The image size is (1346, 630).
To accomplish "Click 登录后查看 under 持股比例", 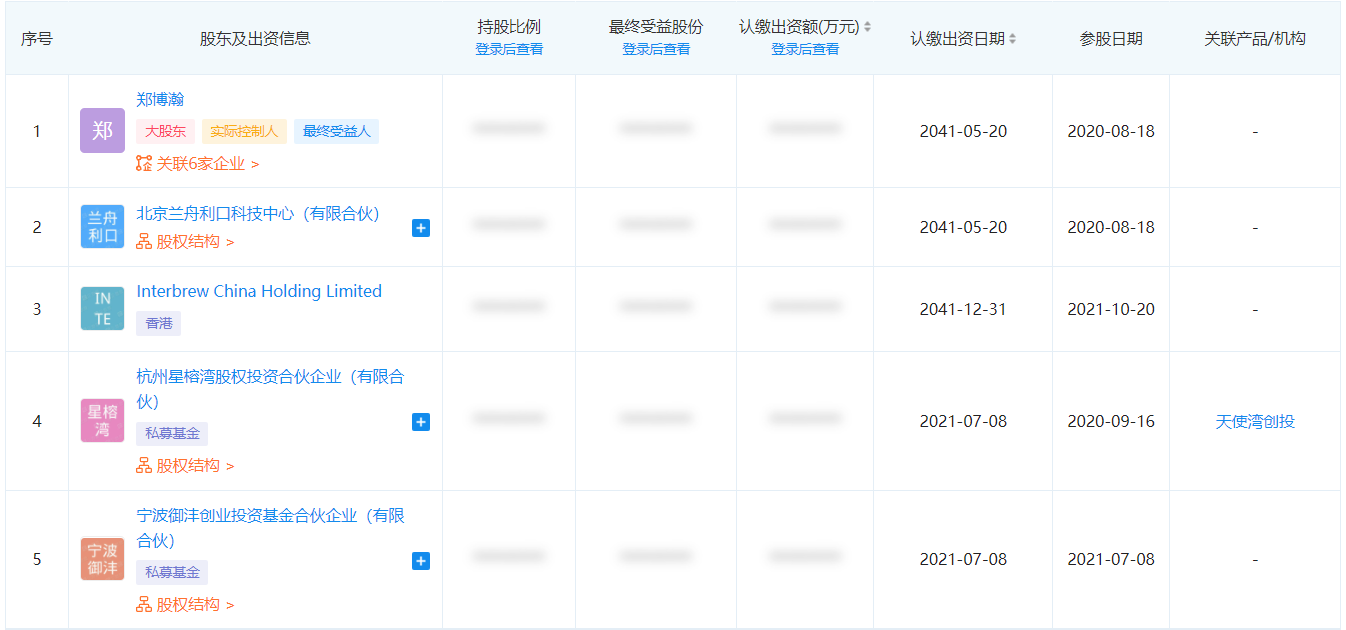I will pos(509,49).
